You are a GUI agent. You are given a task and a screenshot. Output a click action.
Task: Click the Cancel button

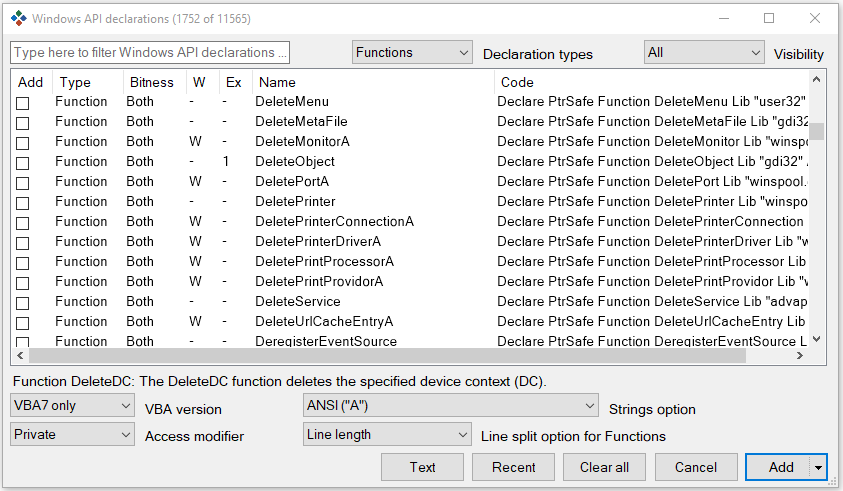click(x=696, y=467)
